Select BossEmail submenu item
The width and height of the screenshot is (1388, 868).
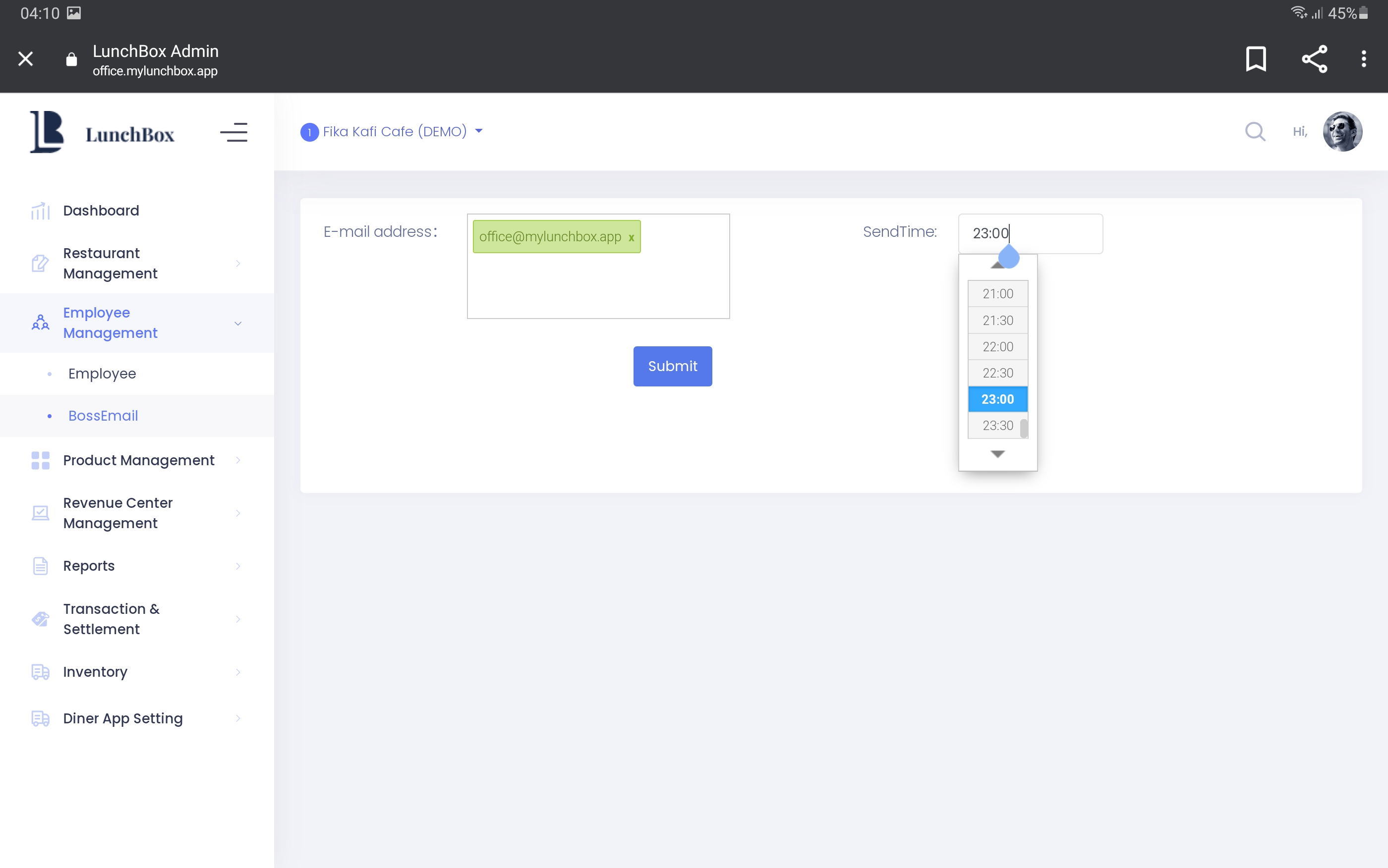[x=104, y=416]
